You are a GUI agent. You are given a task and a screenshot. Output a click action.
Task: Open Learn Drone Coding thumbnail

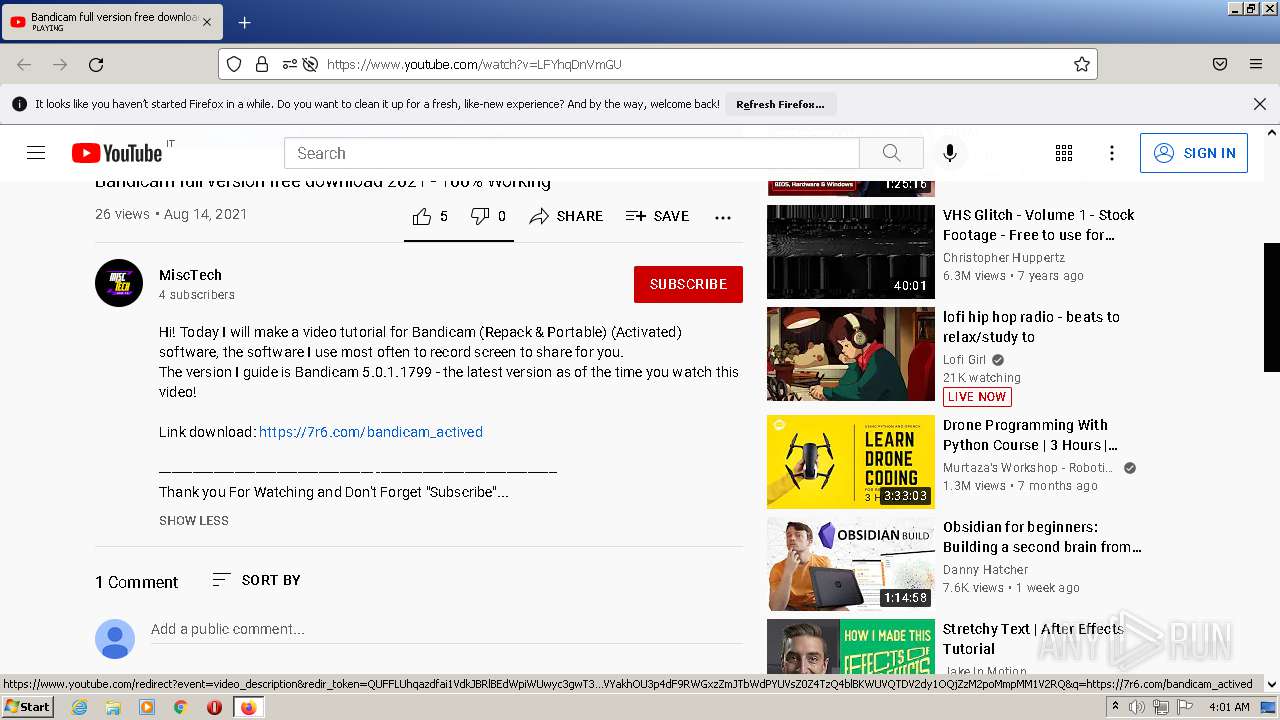(851, 462)
